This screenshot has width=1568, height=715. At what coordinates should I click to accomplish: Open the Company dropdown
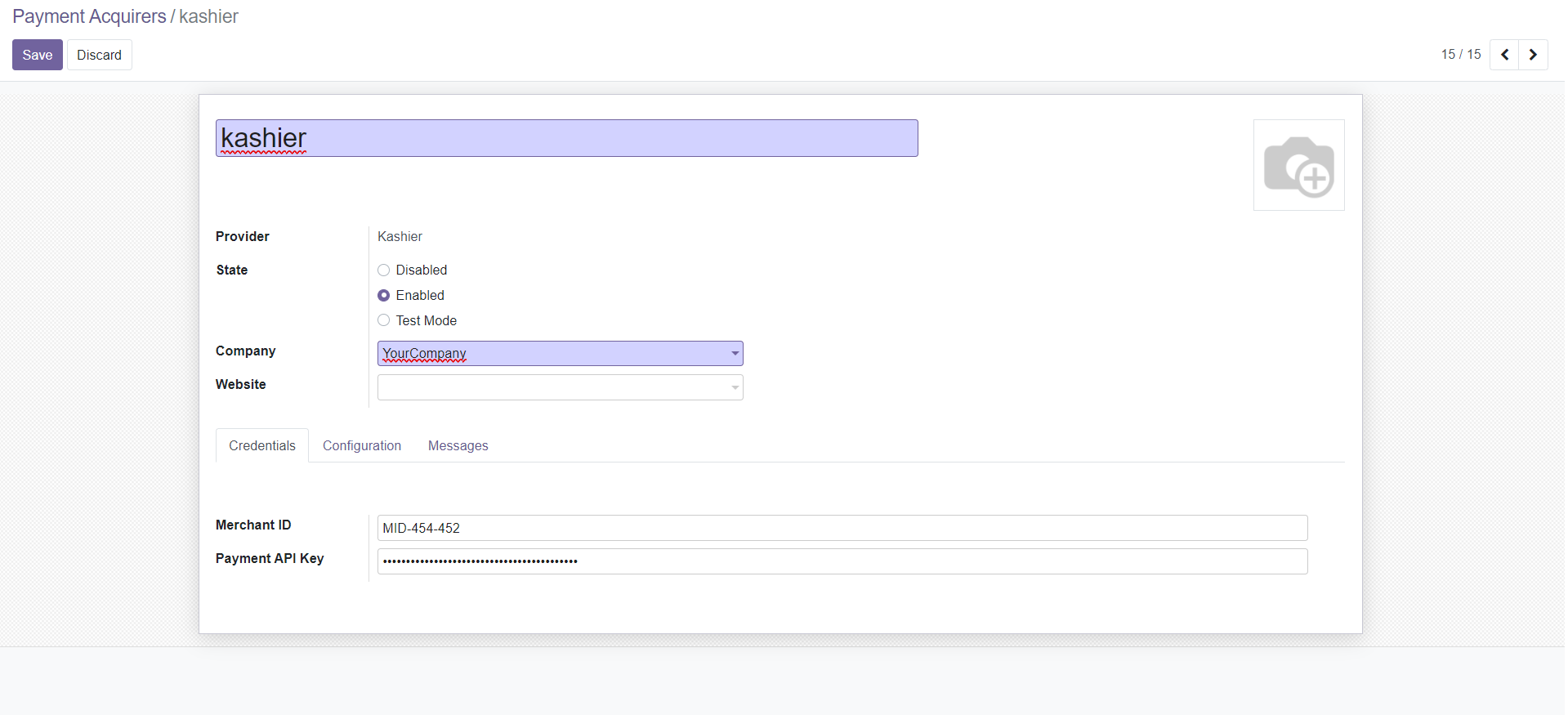pyautogui.click(x=560, y=354)
